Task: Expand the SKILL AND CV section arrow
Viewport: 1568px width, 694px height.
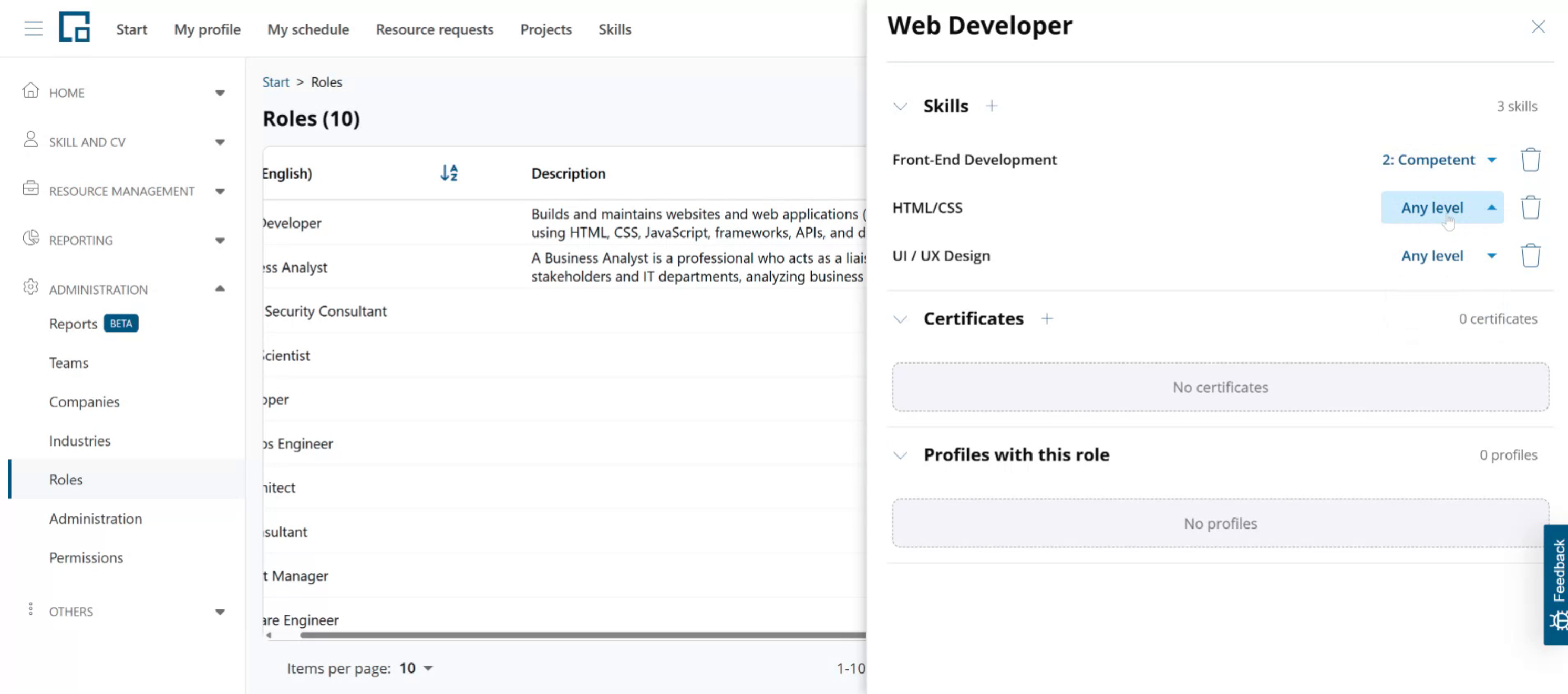Action: pyautogui.click(x=220, y=142)
